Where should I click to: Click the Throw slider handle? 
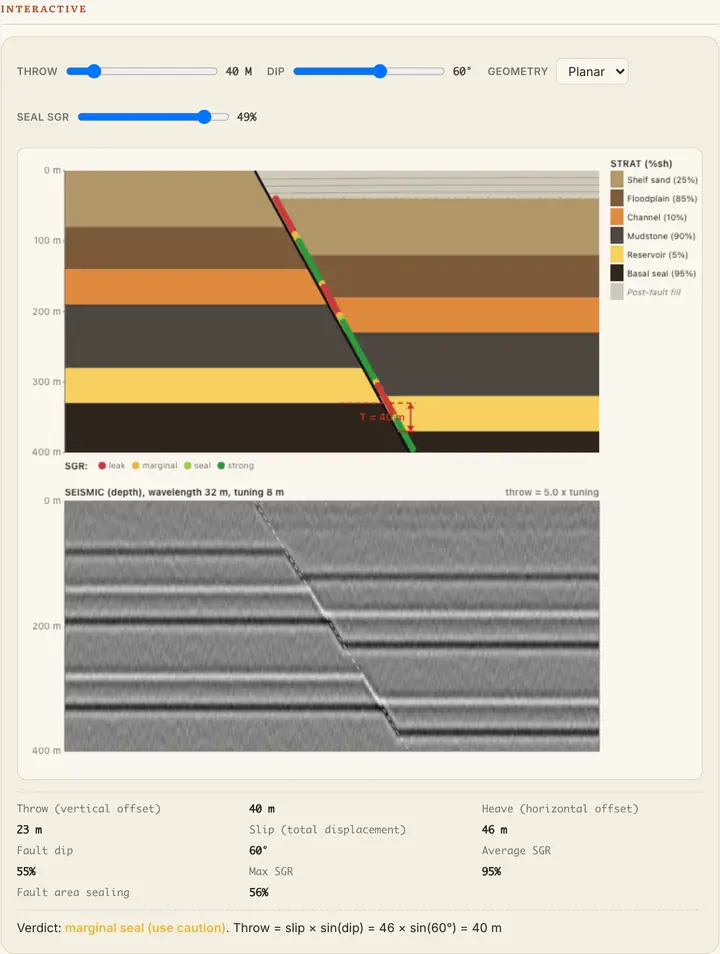tap(93, 71)
